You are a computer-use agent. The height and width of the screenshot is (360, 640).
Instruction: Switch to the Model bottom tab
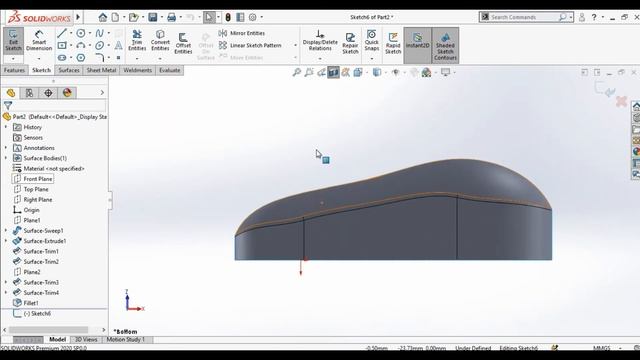[x=58, y=340]
